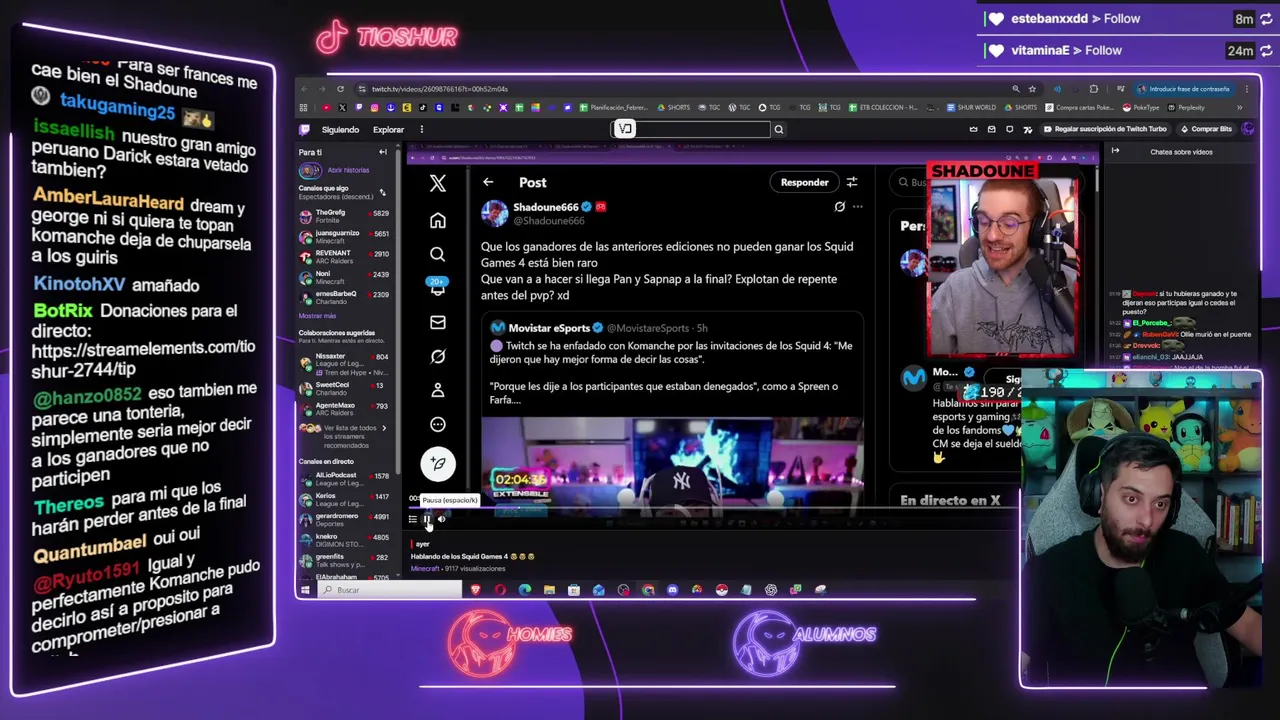
Task: Open the Perplexity bookmark
Action: [1185, 107]
